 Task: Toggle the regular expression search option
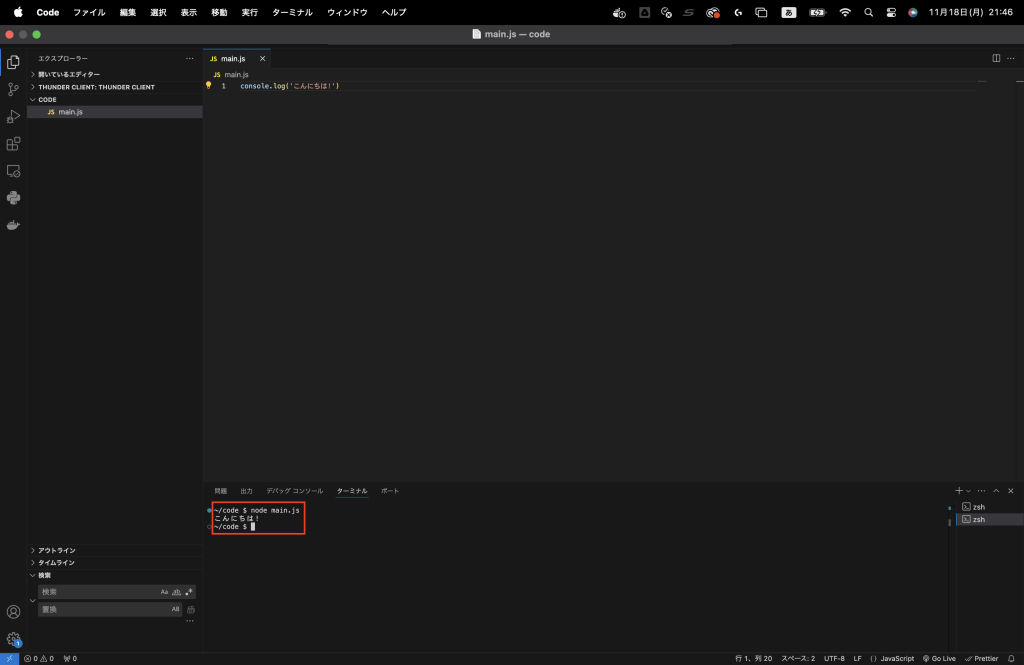coord(188,592)
